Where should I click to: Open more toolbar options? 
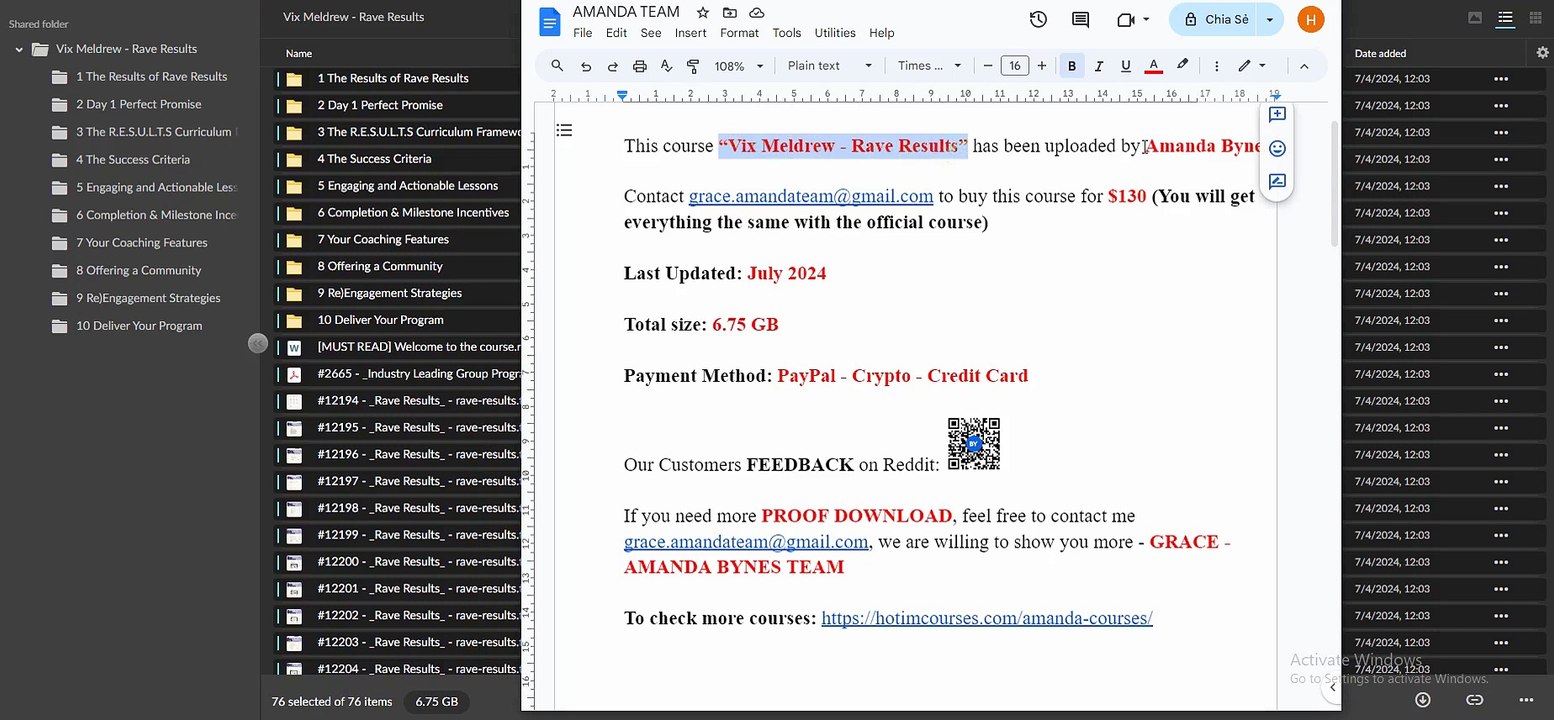(1216, 66)
